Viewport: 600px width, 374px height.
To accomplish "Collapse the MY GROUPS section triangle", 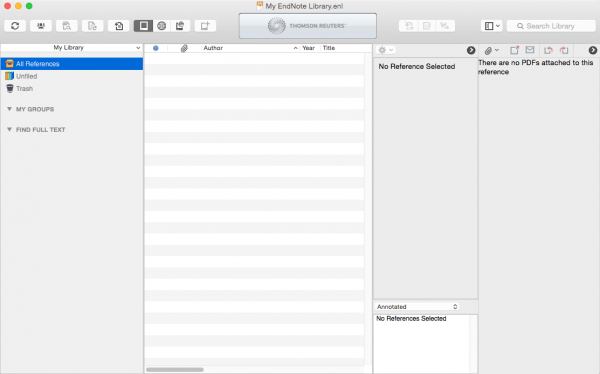I will tap(9, 109).
